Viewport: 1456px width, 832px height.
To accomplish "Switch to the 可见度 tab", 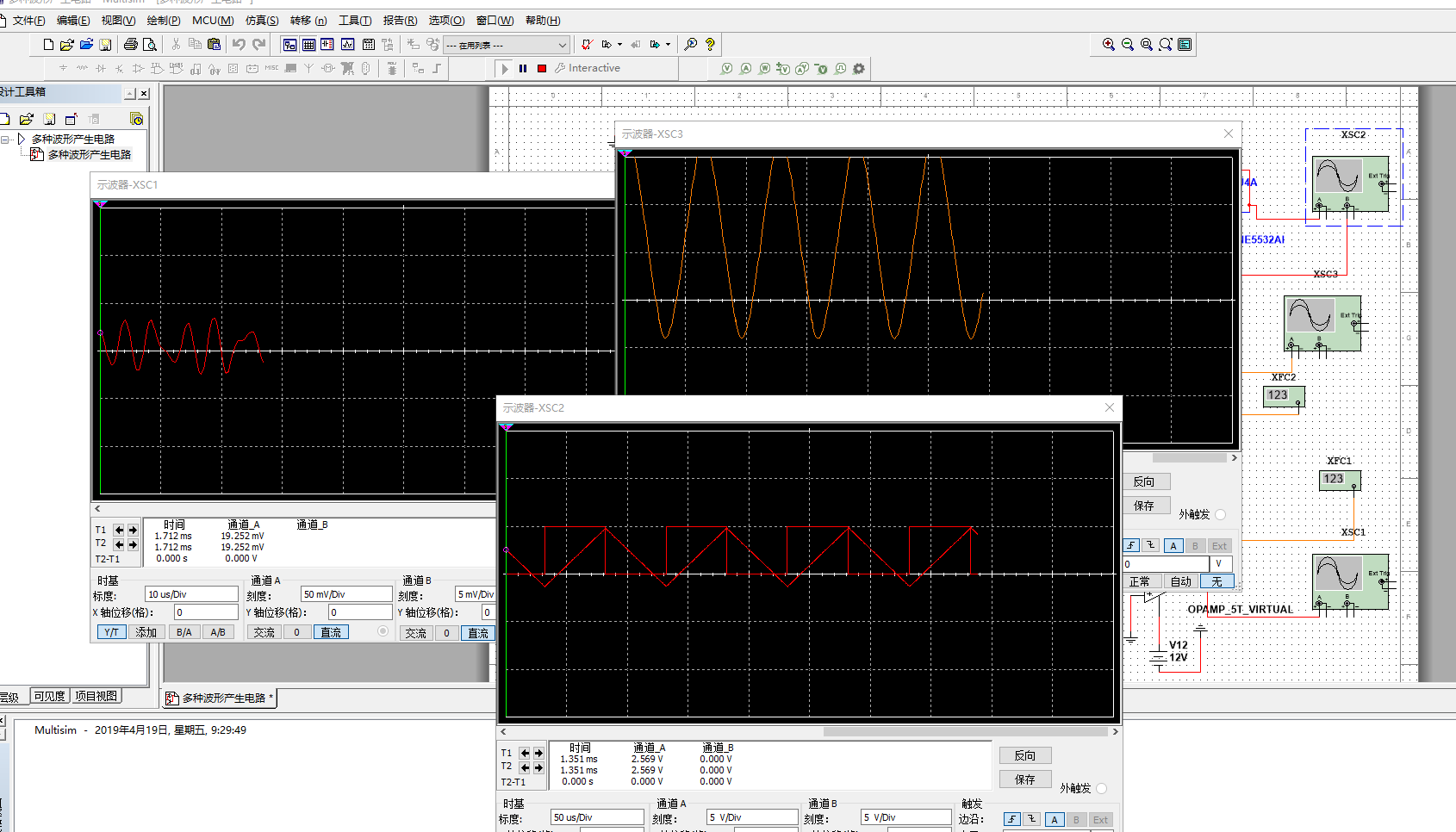I will click(50, 696).
